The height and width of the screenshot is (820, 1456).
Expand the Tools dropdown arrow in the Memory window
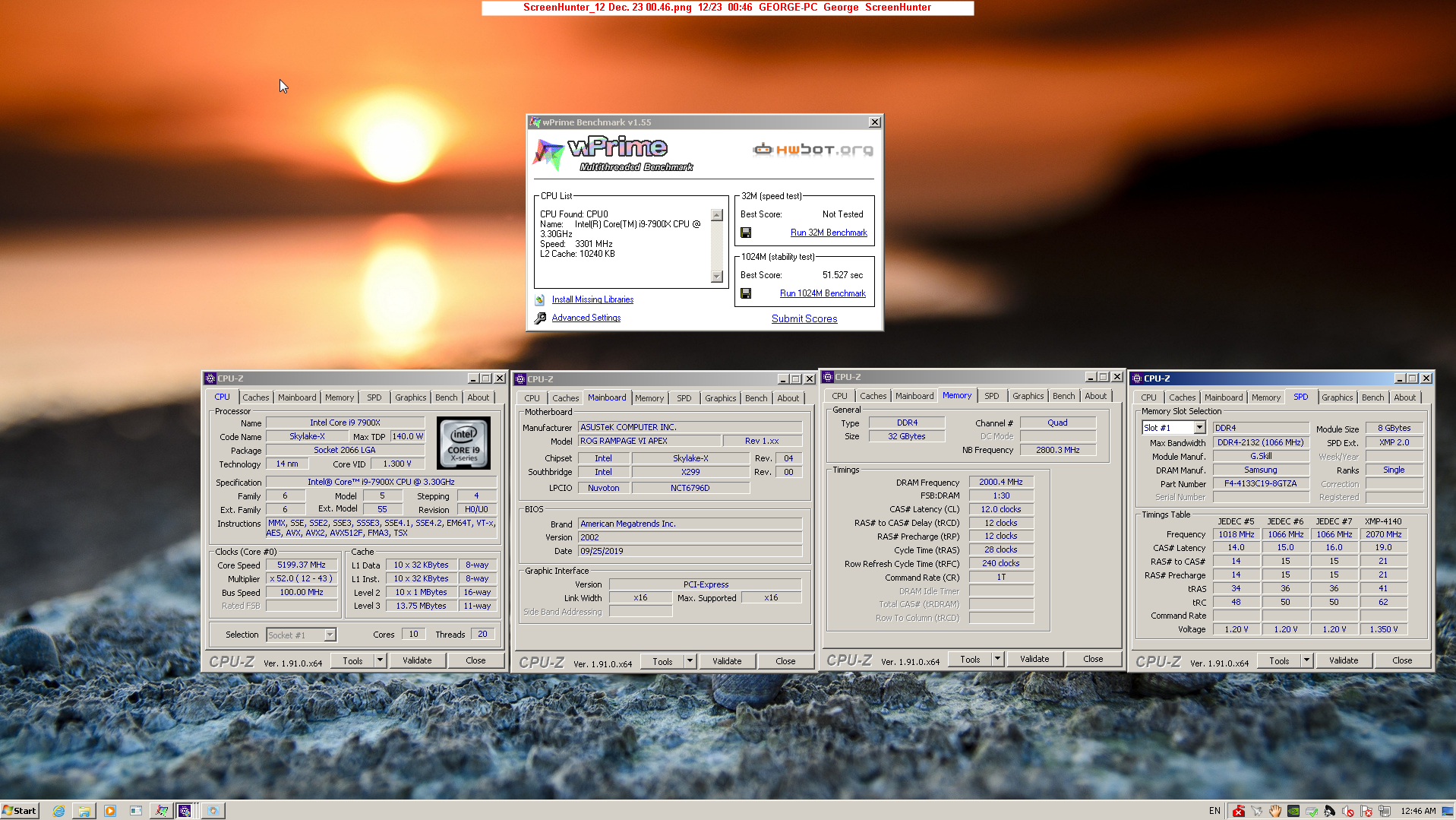(x=997, y=659)
